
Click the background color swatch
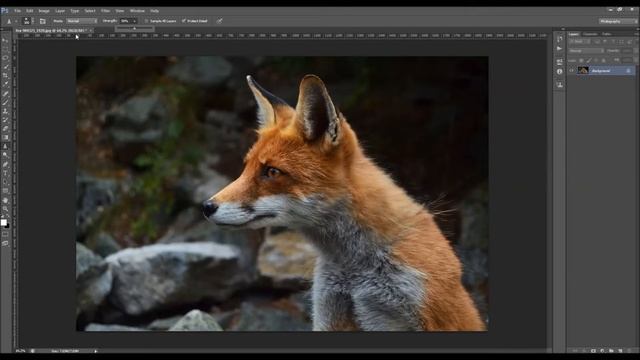[x=7, y=225]
